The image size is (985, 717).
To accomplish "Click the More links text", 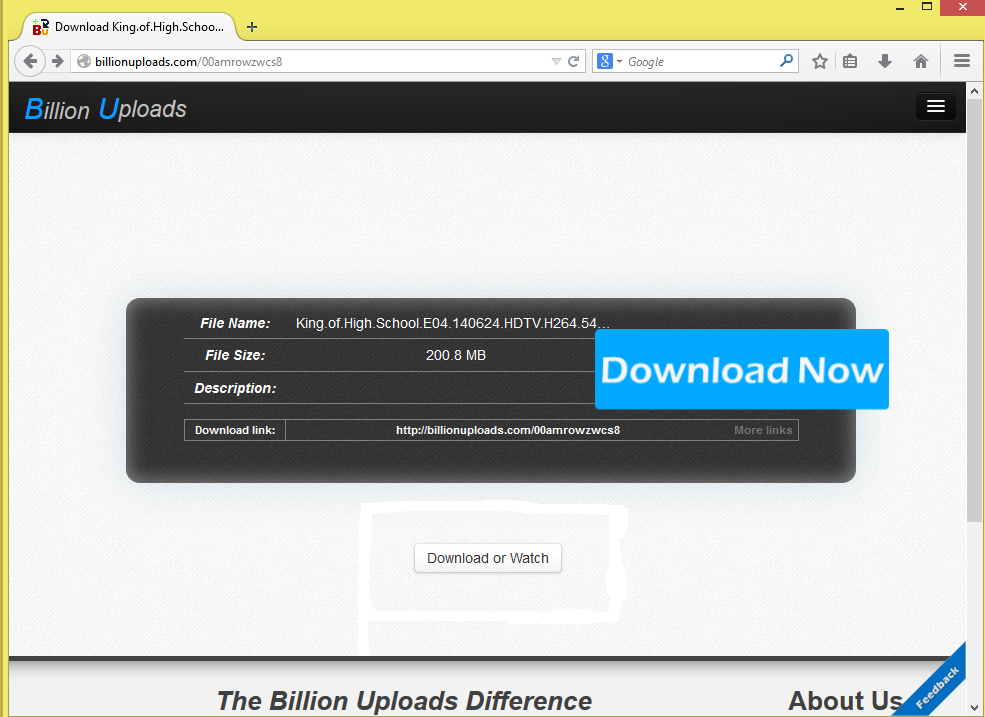I will point(763,430).
